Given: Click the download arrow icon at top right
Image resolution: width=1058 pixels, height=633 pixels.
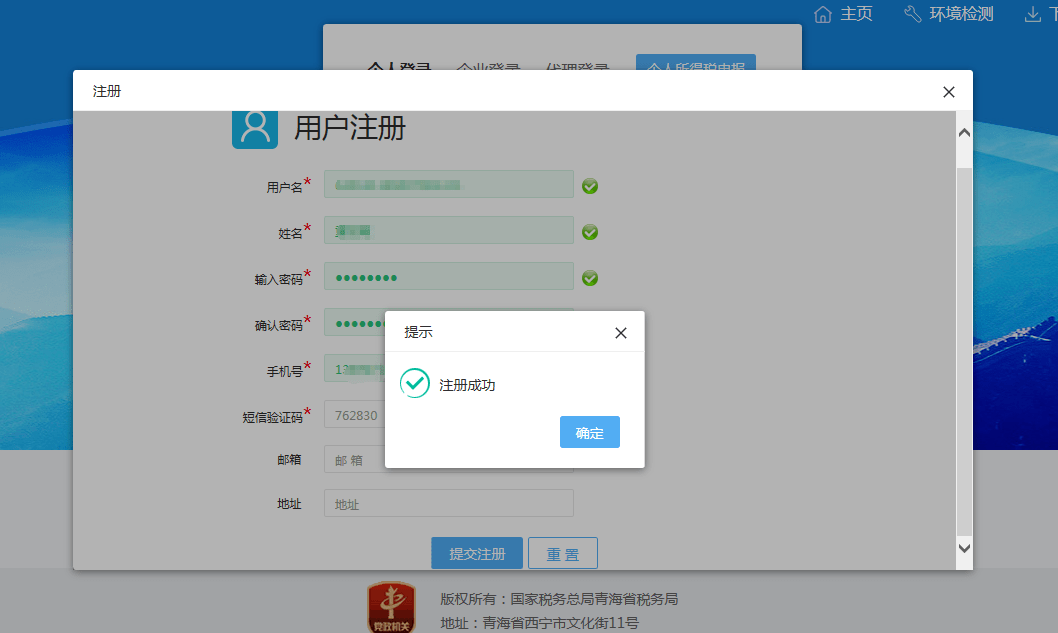Looking at the screenshot, I should coord(1034,13).
